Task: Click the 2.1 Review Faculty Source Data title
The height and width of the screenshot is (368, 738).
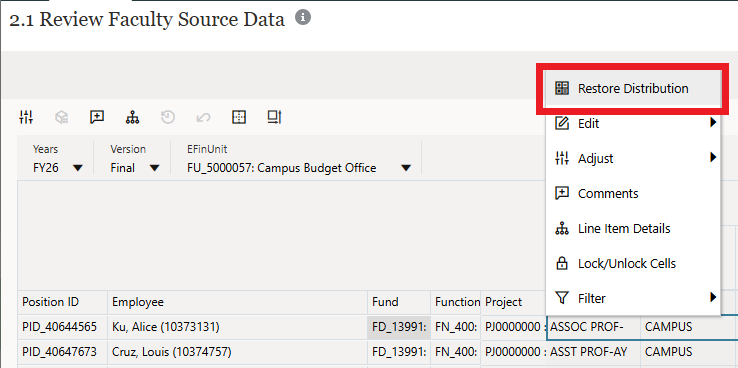Action: [147, 20]
